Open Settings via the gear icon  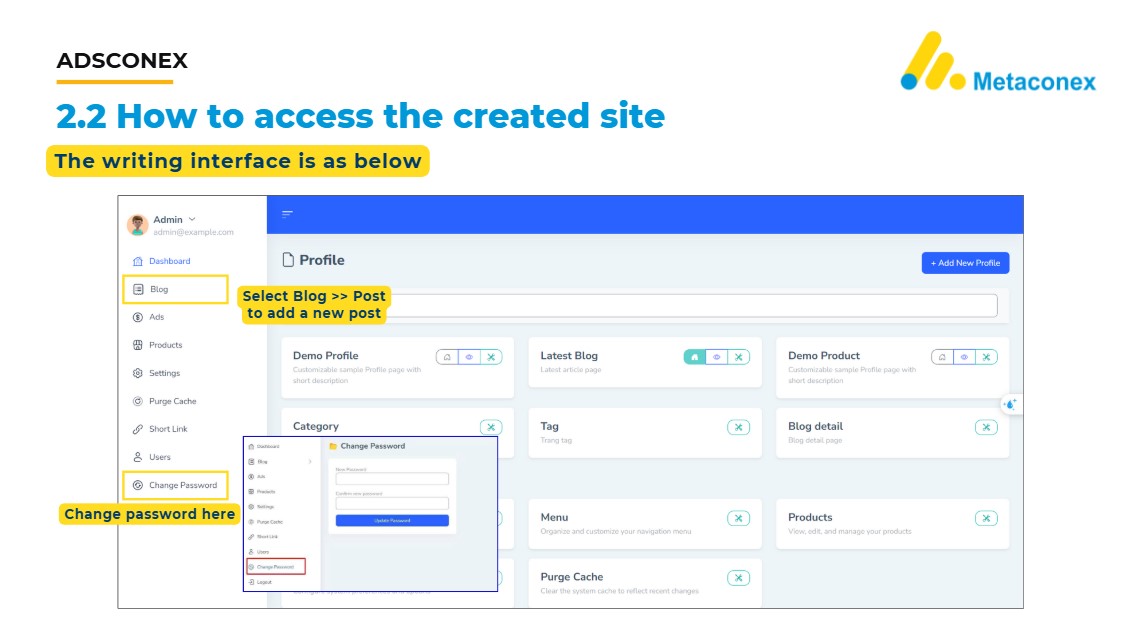point(138,373)
